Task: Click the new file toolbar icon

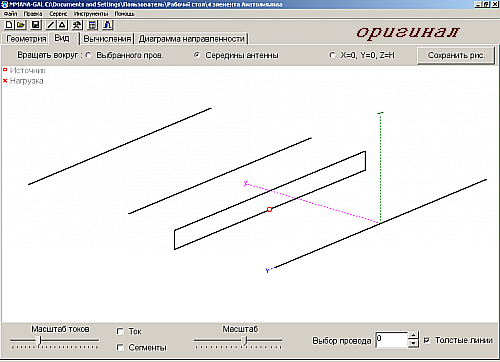Action: (x=9, y=25)
